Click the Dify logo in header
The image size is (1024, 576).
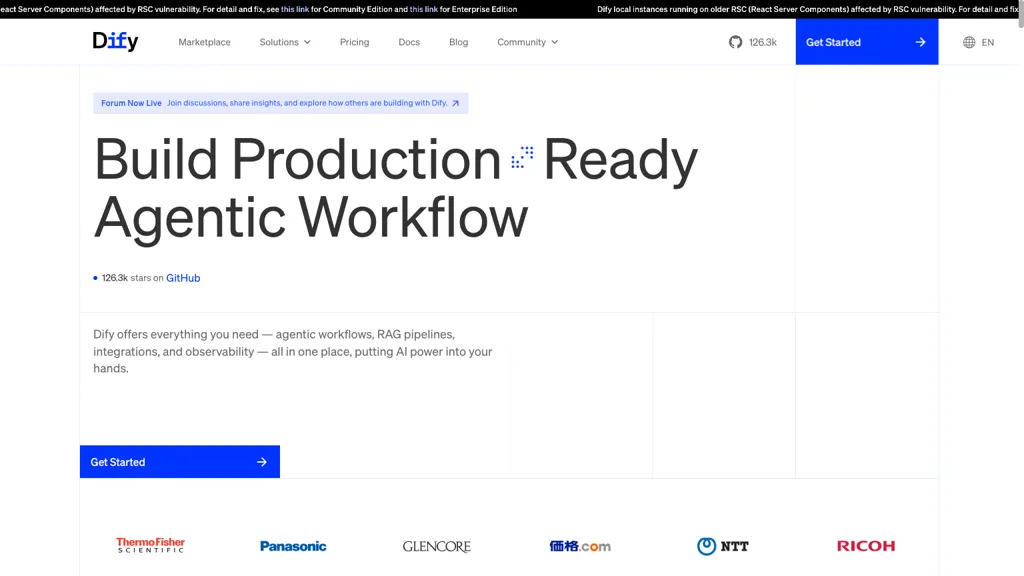[x=115, y=42]
